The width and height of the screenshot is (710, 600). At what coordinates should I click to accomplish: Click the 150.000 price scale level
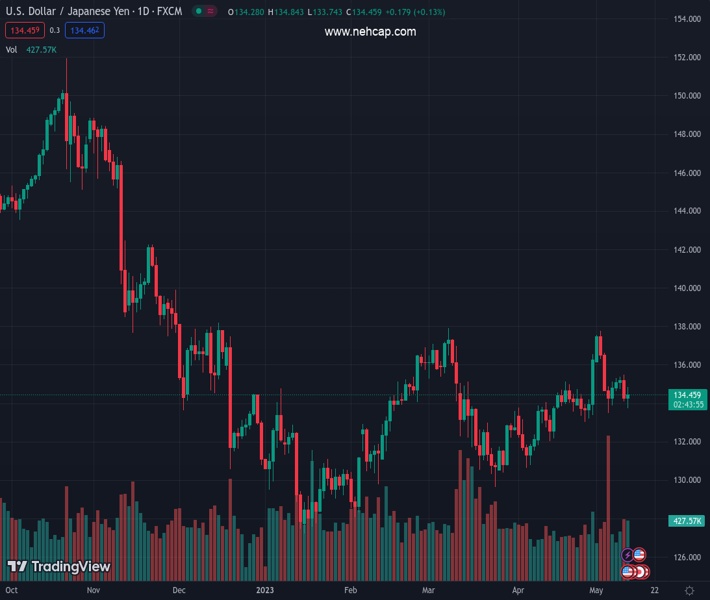686,96
